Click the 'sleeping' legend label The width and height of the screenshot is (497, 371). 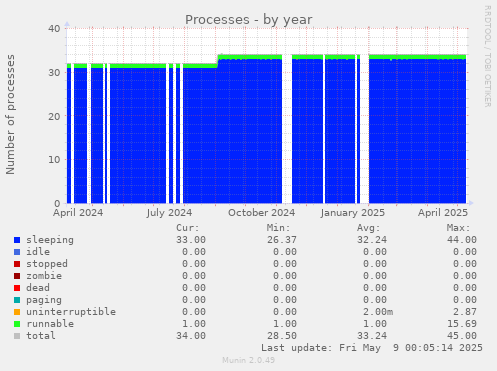50,240
